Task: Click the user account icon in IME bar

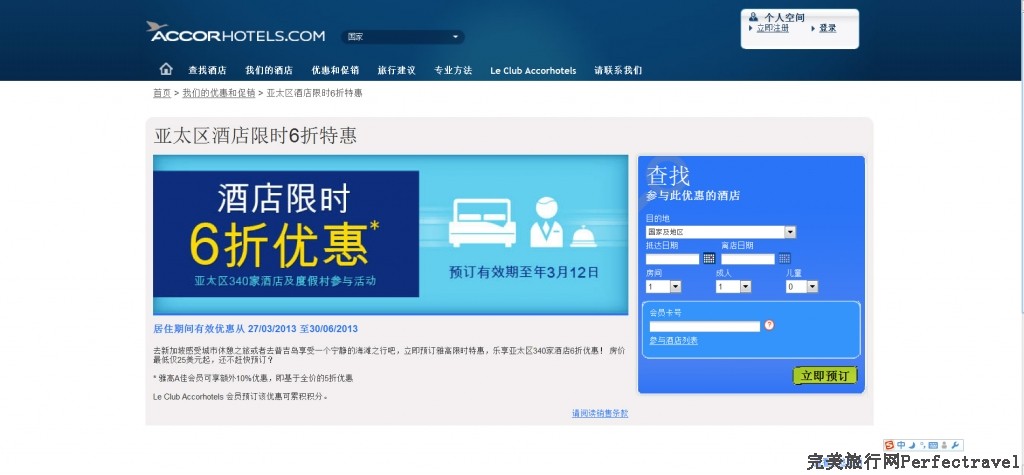Action: [x=944, y=446]
